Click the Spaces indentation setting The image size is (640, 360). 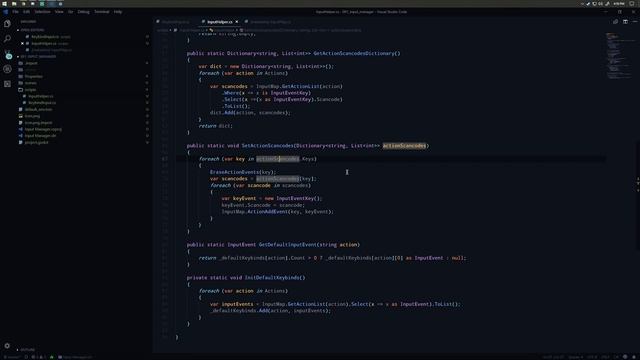click(576, 357)
